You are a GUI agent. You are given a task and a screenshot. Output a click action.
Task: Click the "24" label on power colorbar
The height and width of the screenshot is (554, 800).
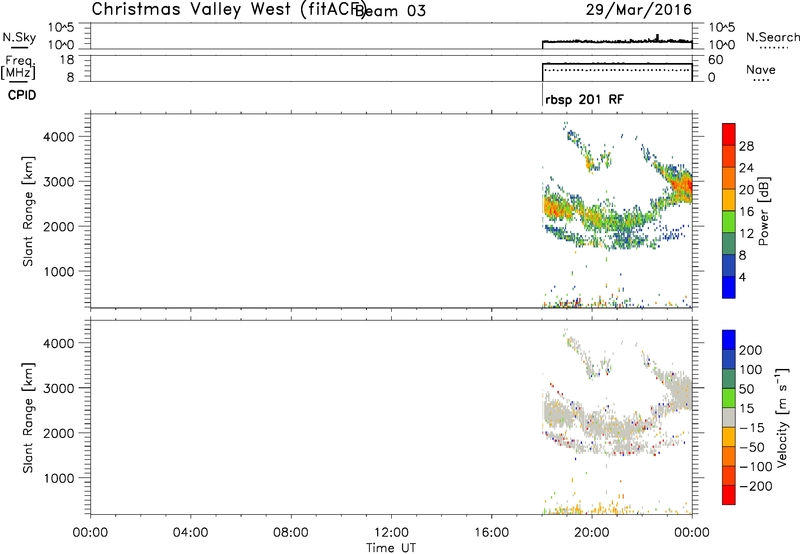coord(746,168)
